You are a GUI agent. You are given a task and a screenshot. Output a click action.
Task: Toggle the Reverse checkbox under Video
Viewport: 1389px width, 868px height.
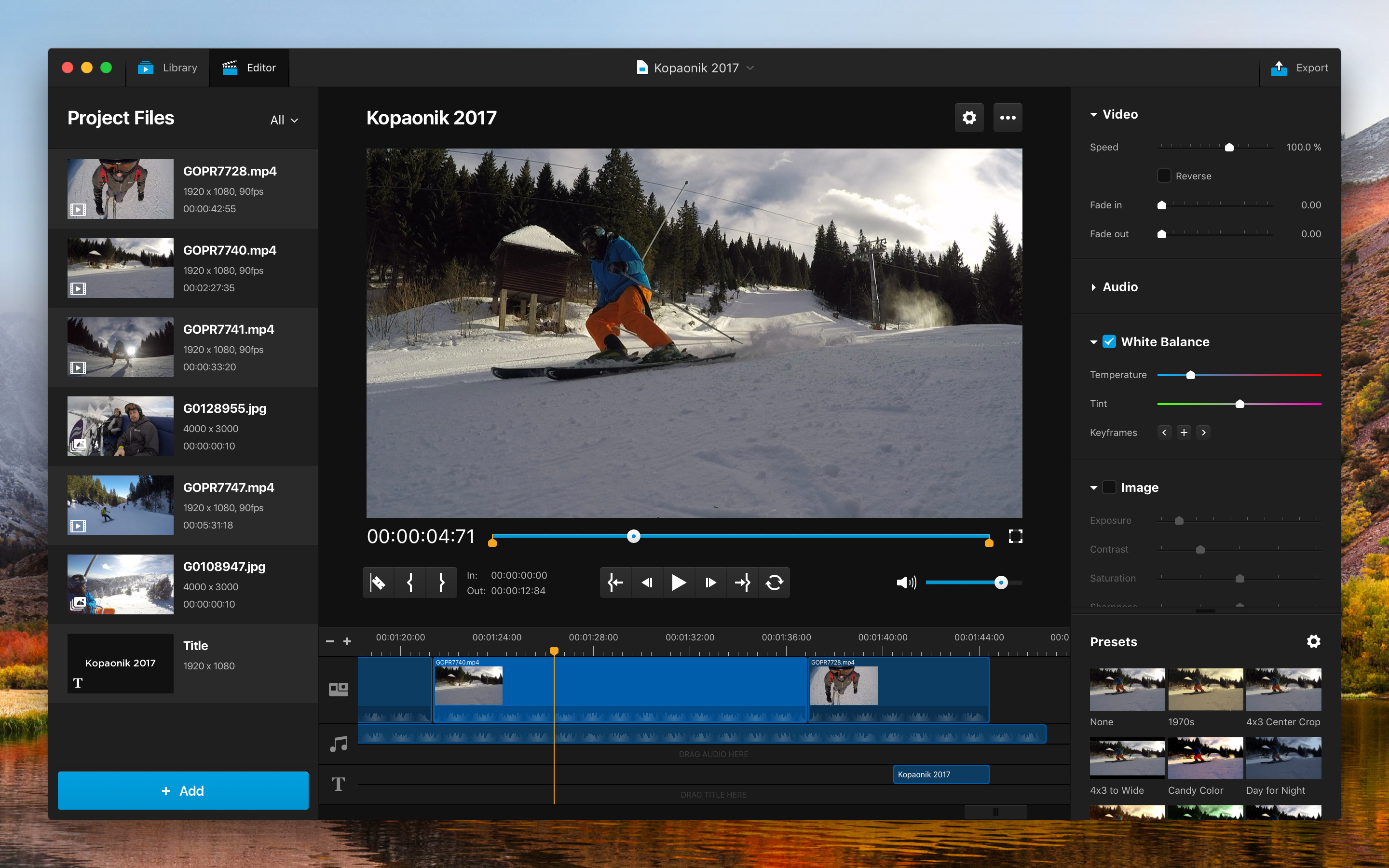point(1162,175)
